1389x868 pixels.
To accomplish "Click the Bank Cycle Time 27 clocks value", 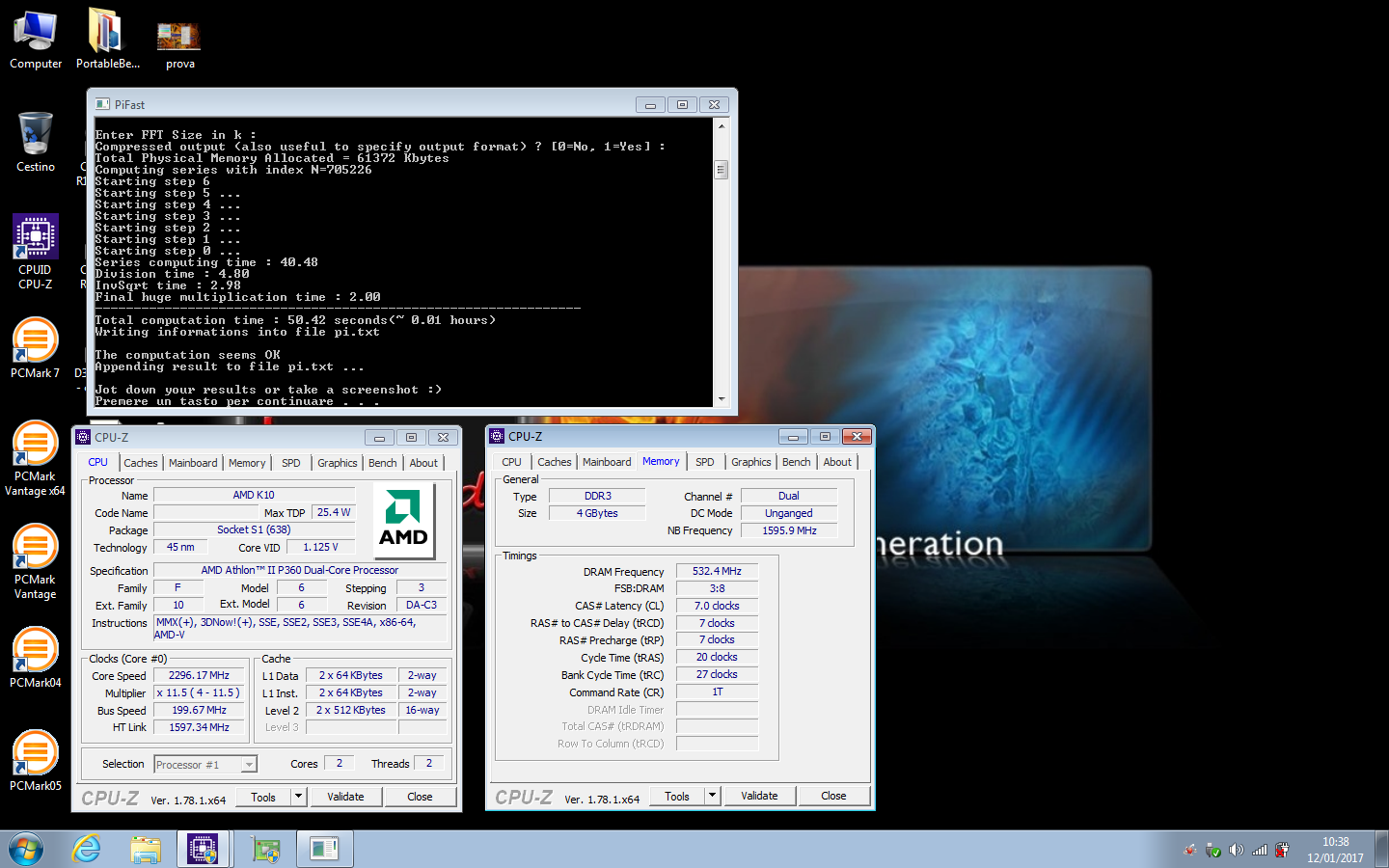I will 717,674.
